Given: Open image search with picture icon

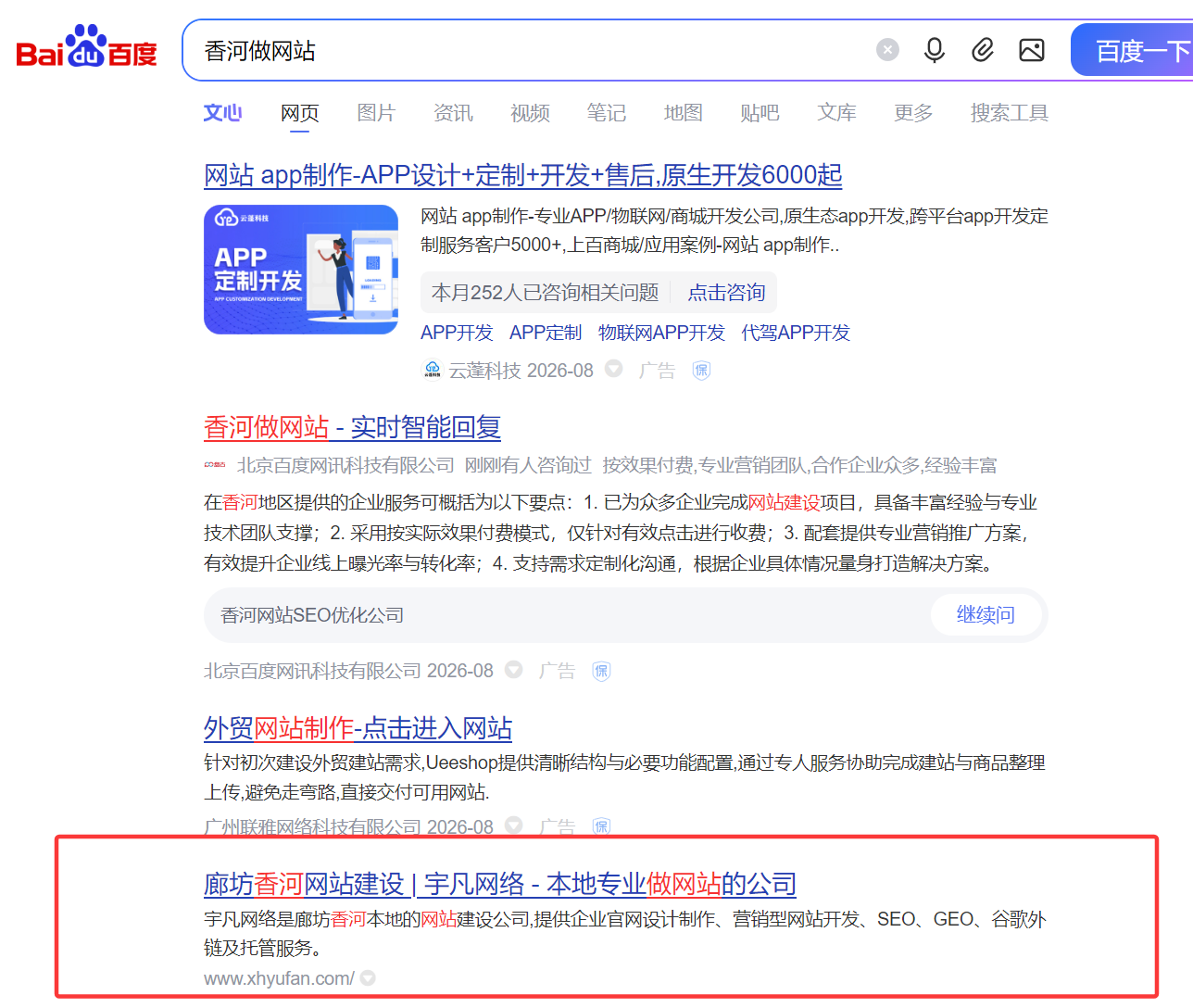Looking at the screenshot, I should [1032, 50].
